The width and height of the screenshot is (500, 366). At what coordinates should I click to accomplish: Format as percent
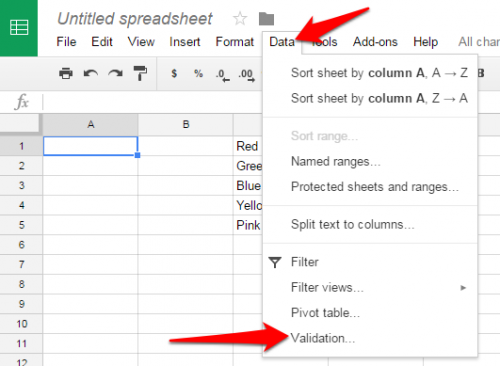[x=198, y=73]
